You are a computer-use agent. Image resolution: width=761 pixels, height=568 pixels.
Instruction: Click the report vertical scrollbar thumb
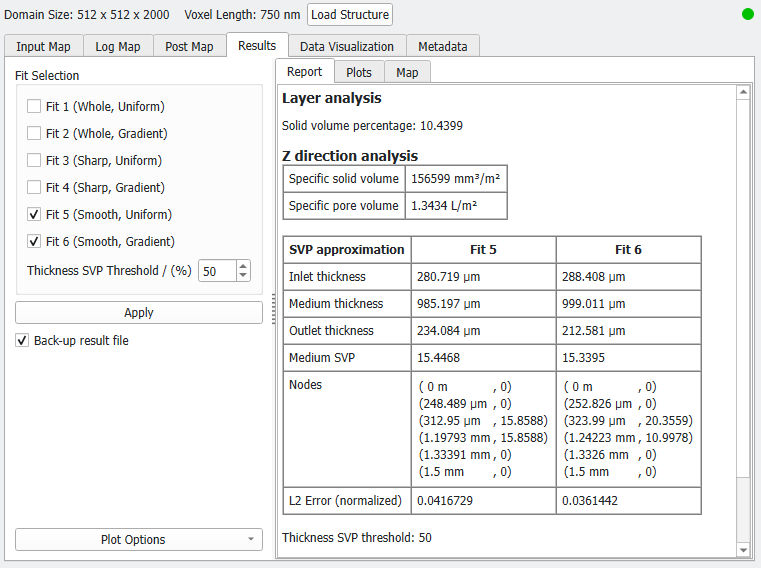click(743, 288)
